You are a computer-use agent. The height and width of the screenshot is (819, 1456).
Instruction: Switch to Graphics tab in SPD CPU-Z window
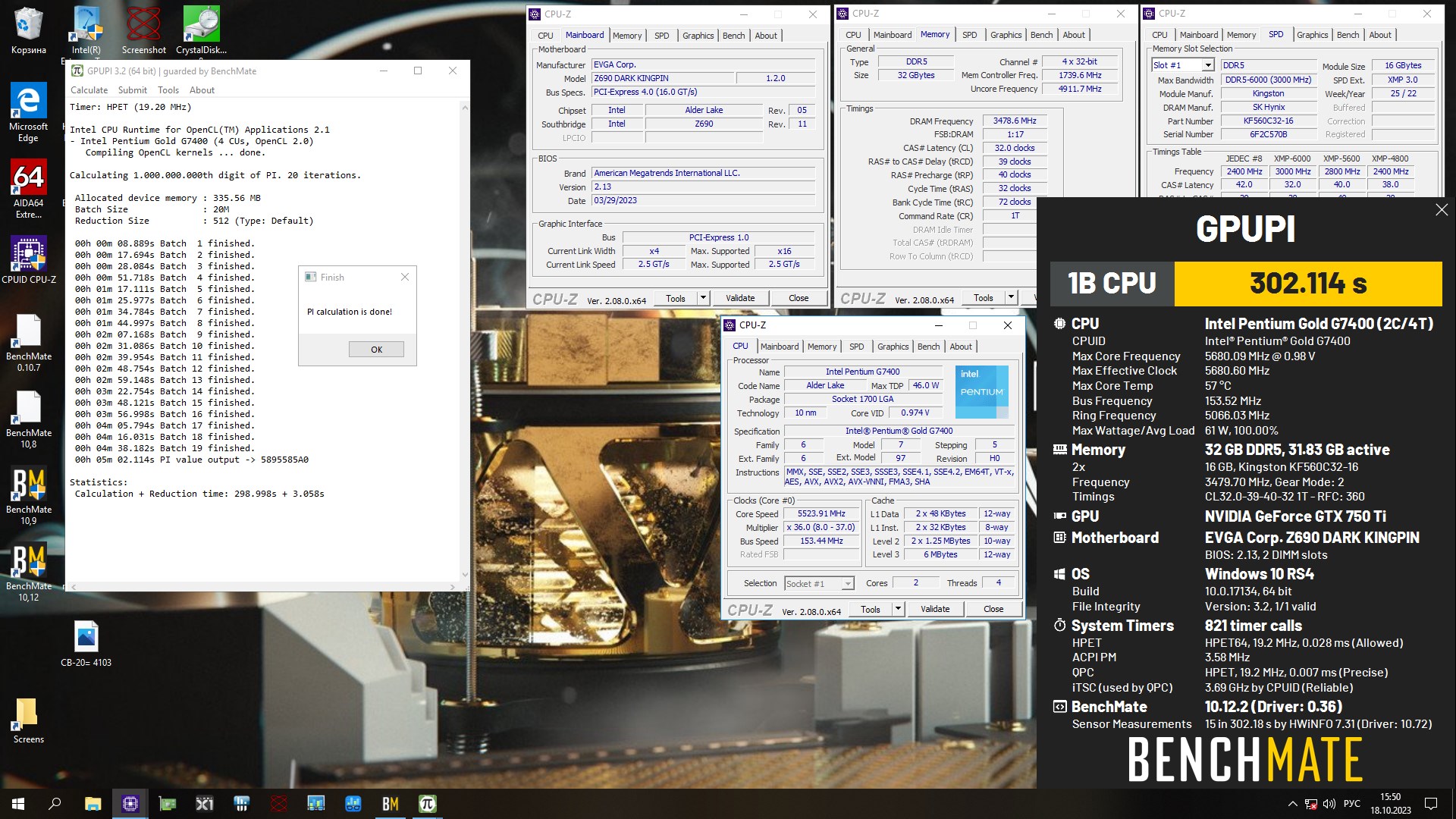(1312, 35)
